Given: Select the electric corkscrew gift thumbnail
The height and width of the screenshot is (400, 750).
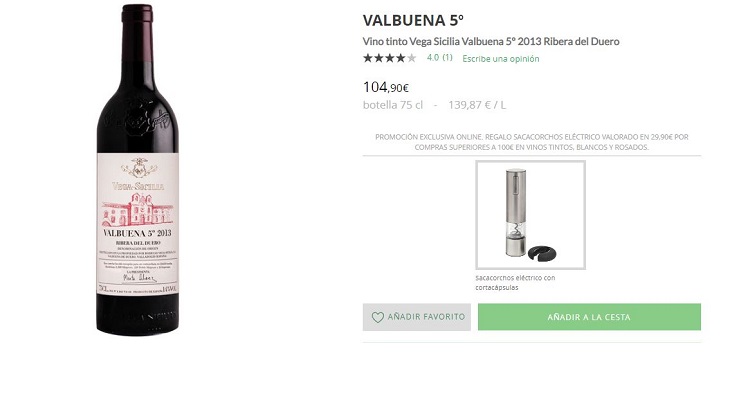Looking at the screenshot, I should point(530,215).
